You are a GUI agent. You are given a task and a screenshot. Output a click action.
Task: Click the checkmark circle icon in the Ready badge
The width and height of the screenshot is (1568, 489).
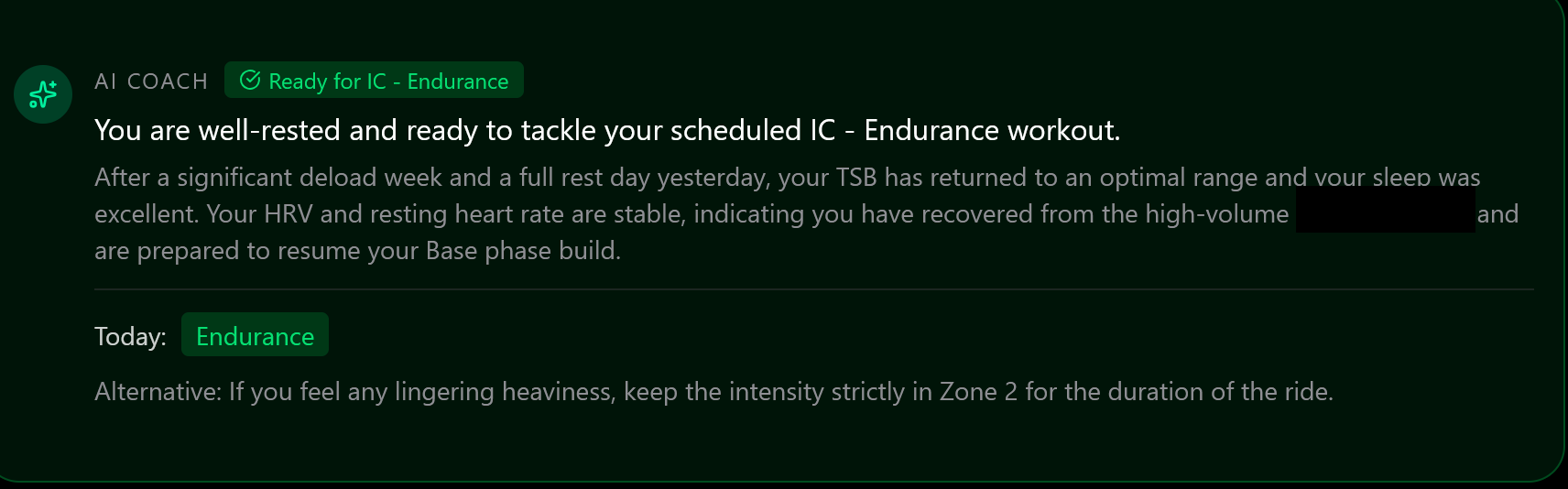(250, 81)
